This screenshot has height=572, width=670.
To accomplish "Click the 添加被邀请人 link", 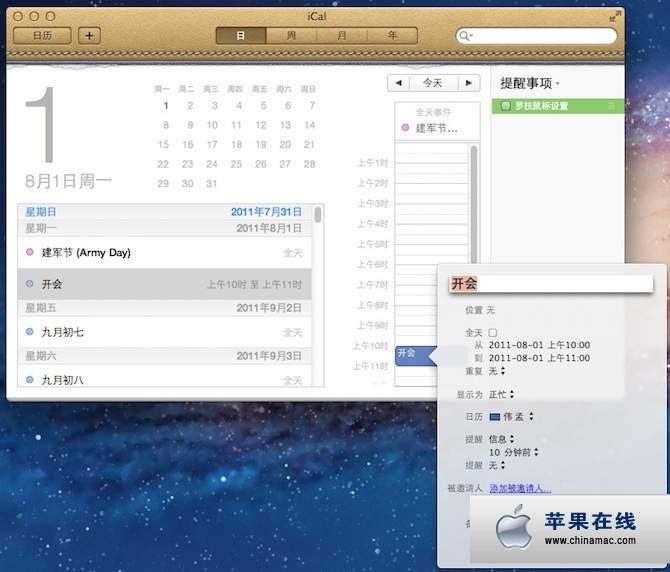I will click(x=519, y=488).
